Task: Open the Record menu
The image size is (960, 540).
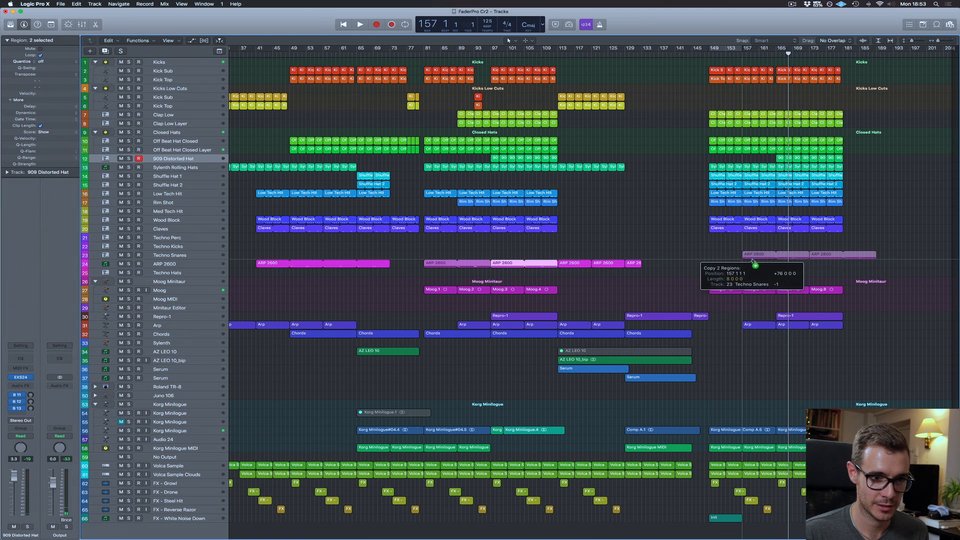Action: 144,4
